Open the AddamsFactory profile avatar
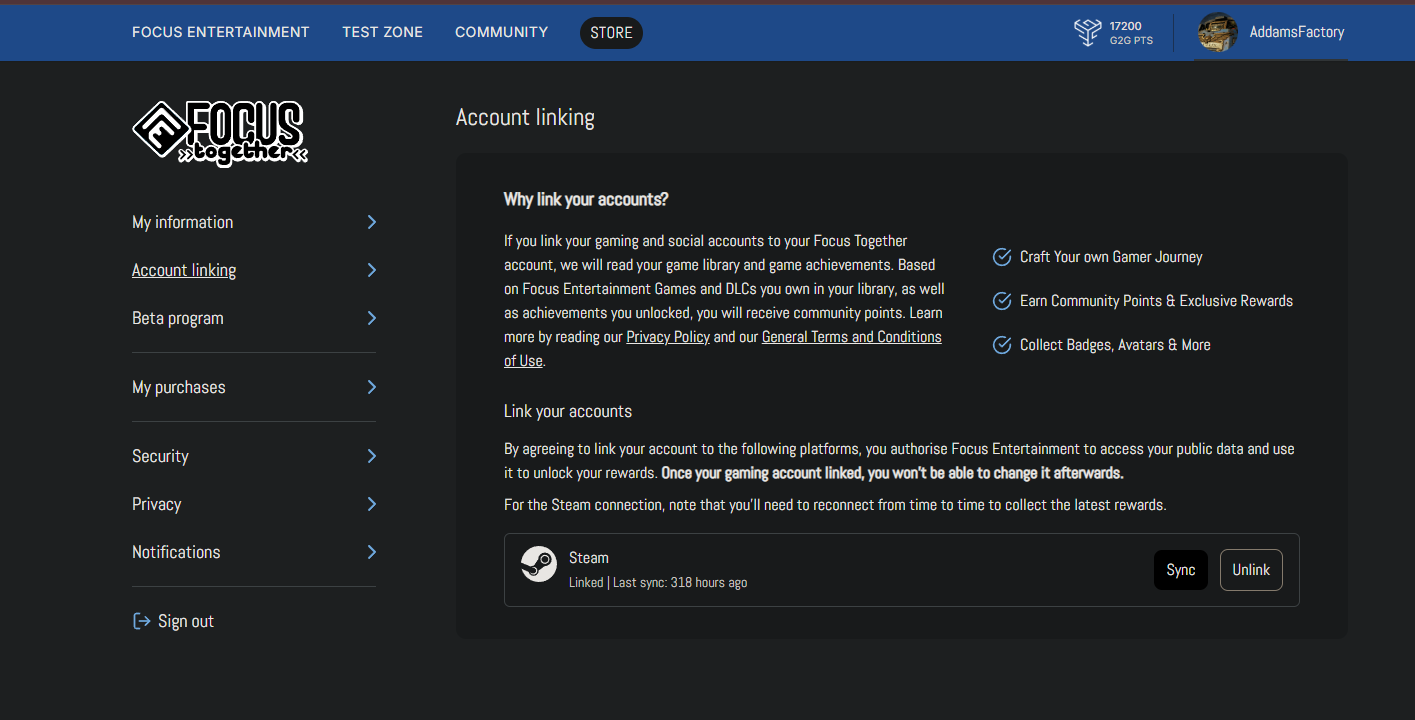Image resolution: width=1415 pixels, height=720 pixels. (1216, 32)
